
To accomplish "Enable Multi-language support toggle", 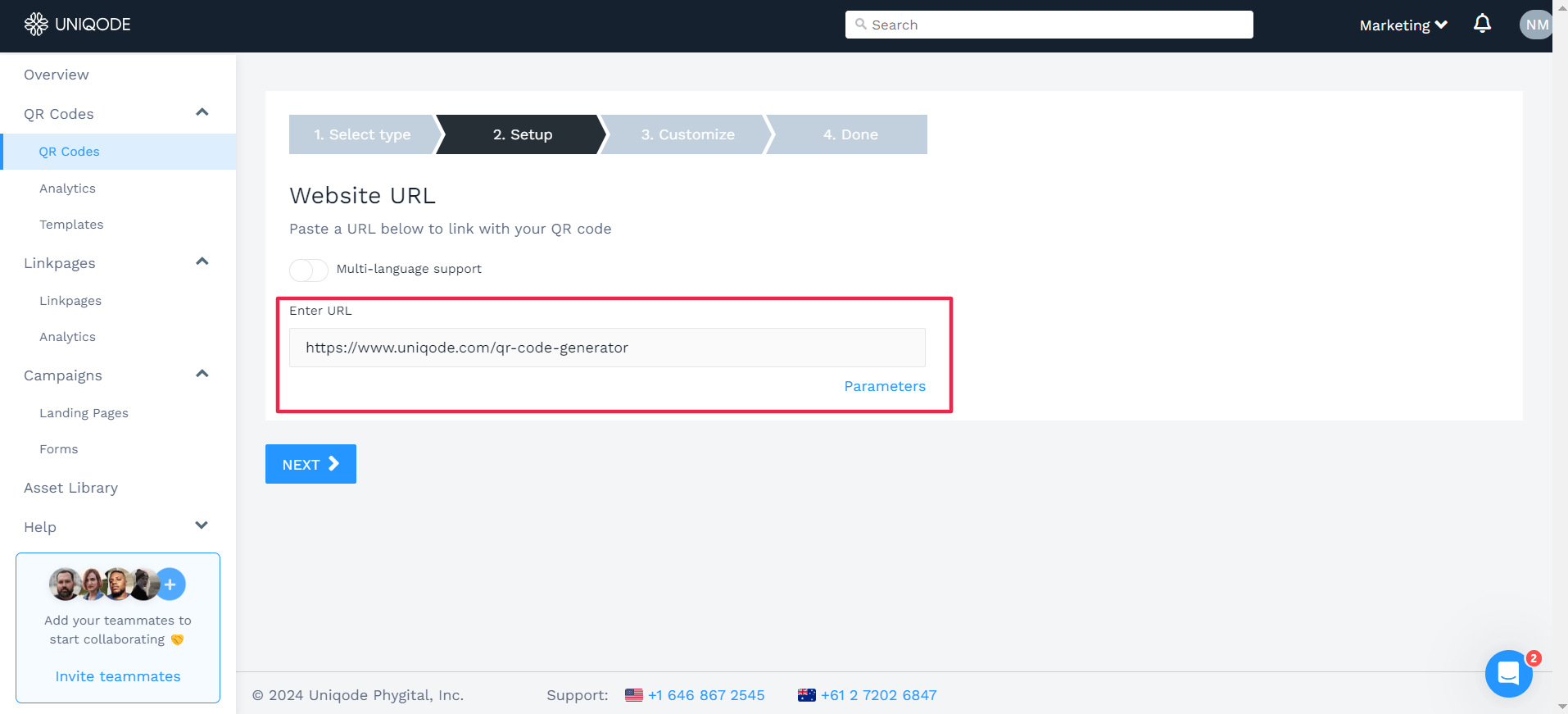I will tap(309, 270).
